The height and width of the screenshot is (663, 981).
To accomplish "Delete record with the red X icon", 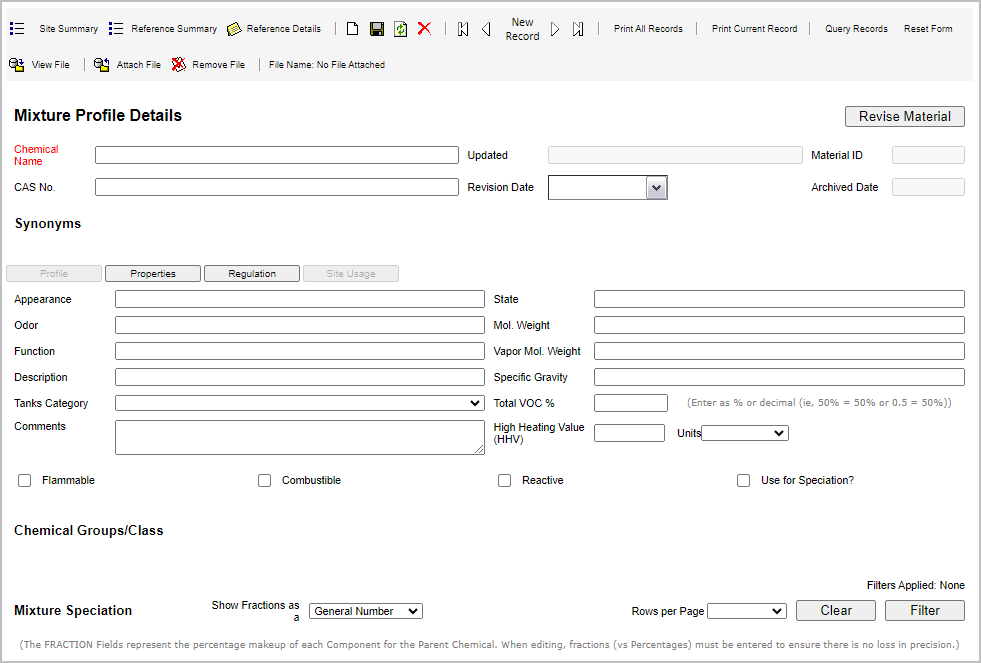I will pyautogui.click(x=424, y=29).
